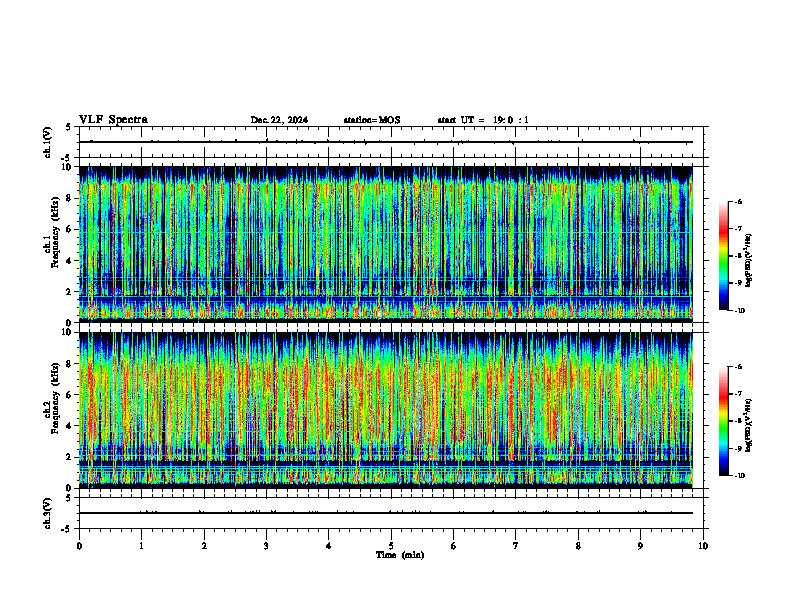This screenshot has height=612, width=792.
Task: Click the "5" tick on ch.1(V) axis
Action: [69, 127]
